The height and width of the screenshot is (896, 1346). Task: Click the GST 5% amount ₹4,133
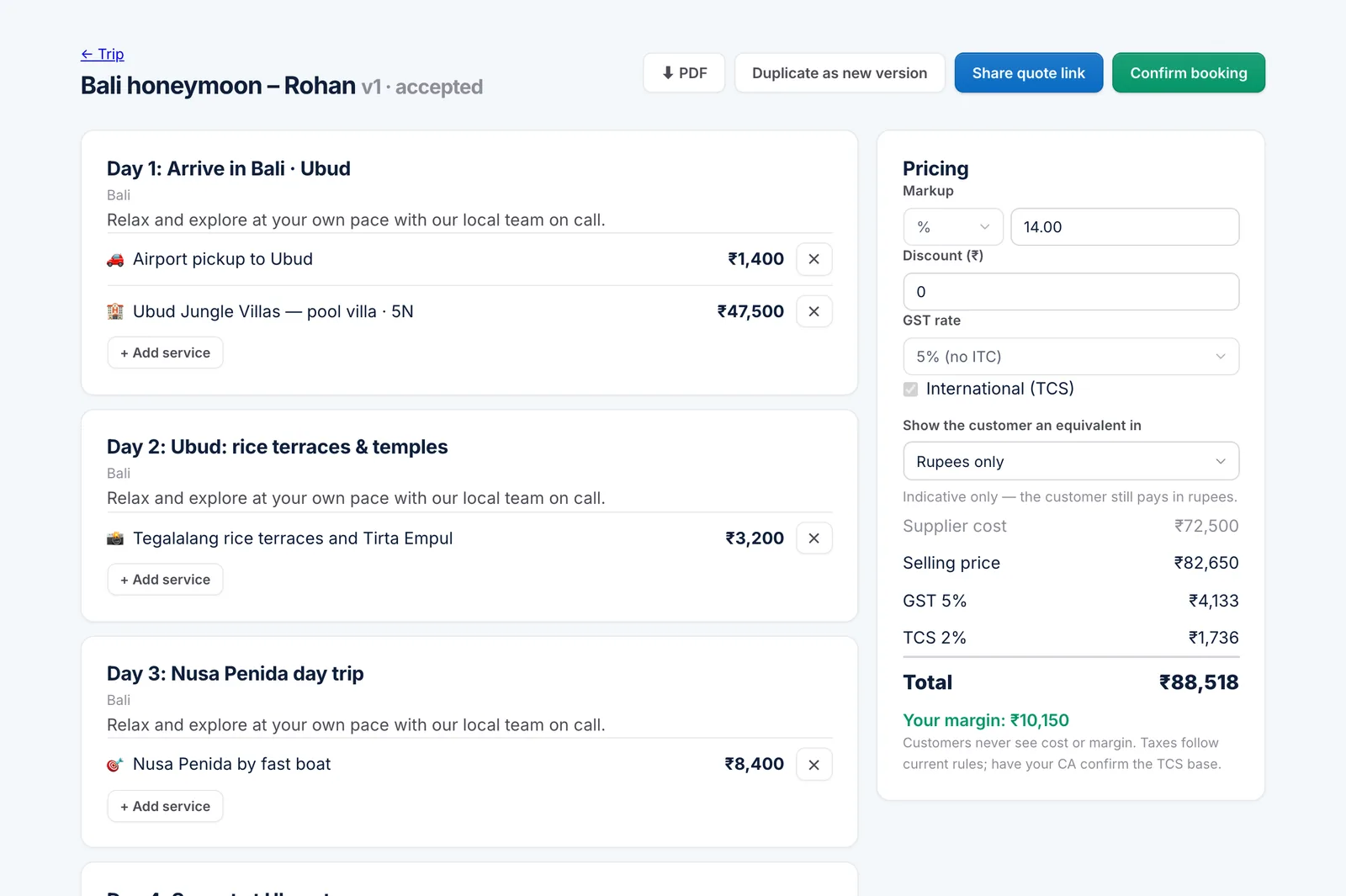tap(1213, 601)
